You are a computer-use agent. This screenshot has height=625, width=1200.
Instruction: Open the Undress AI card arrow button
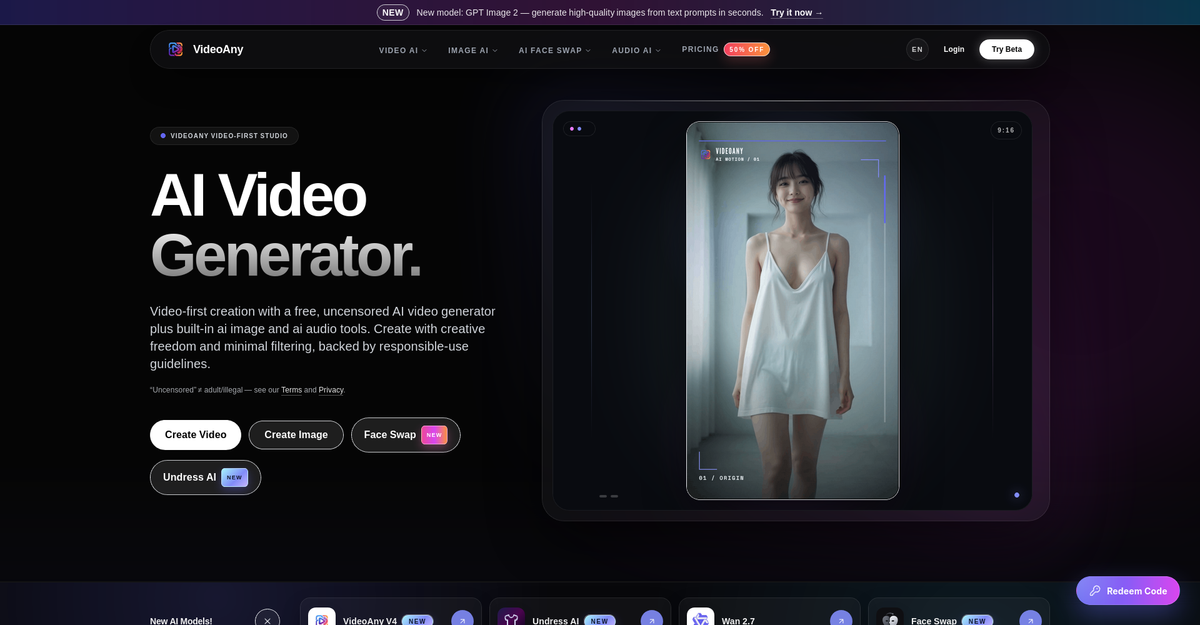(652, 620)
